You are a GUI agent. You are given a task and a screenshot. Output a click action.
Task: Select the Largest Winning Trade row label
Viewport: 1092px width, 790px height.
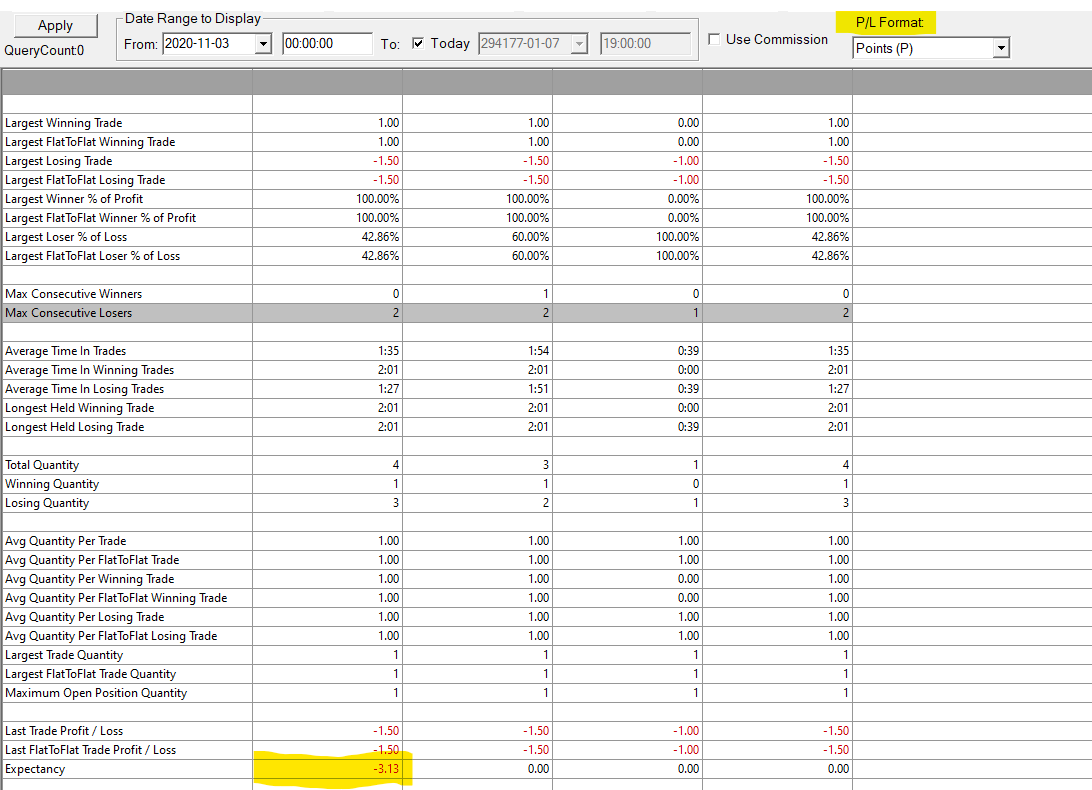pos(63,123)
